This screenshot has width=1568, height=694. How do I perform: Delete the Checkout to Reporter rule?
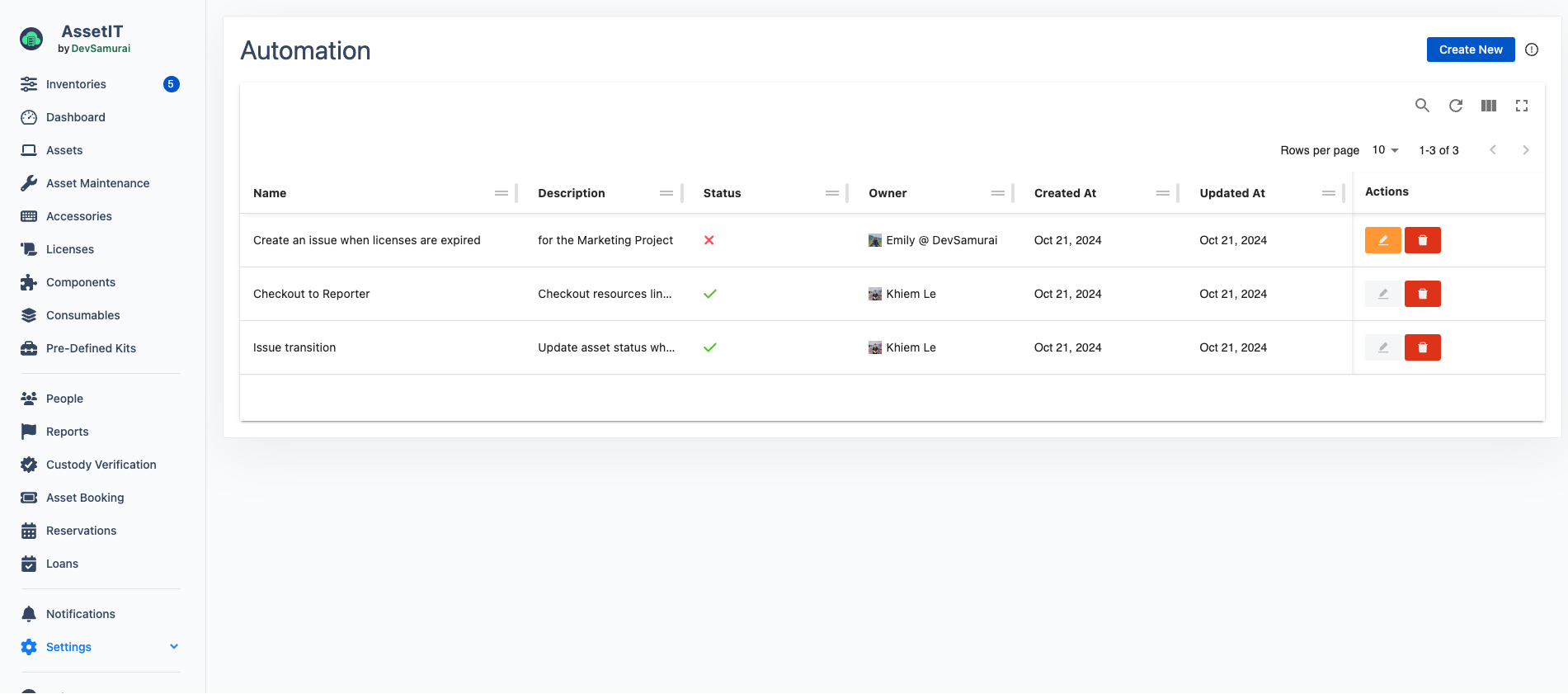pos(1422,294)
